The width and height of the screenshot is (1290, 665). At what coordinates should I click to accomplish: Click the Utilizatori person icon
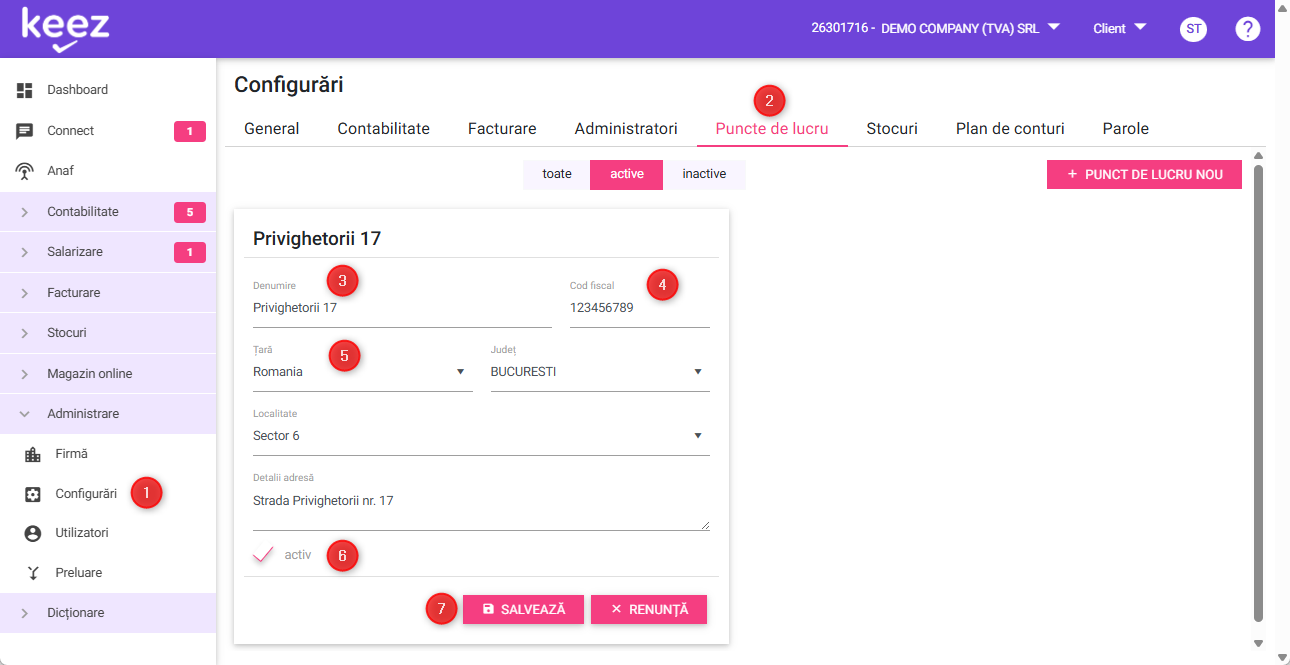(33, 533)
